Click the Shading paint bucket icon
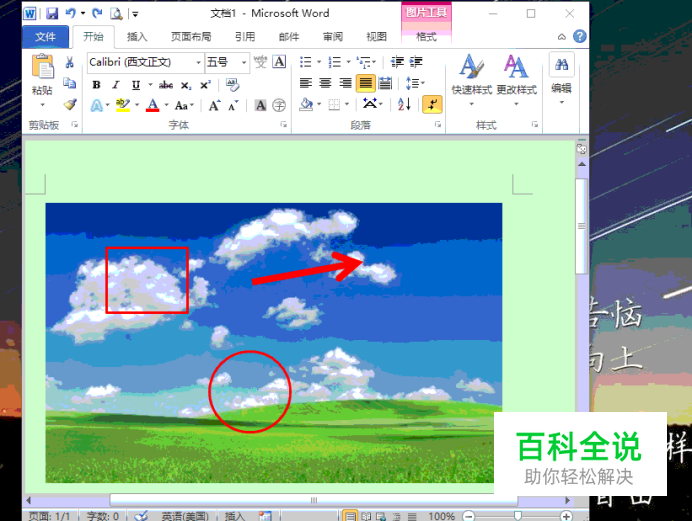 (306, 105)
